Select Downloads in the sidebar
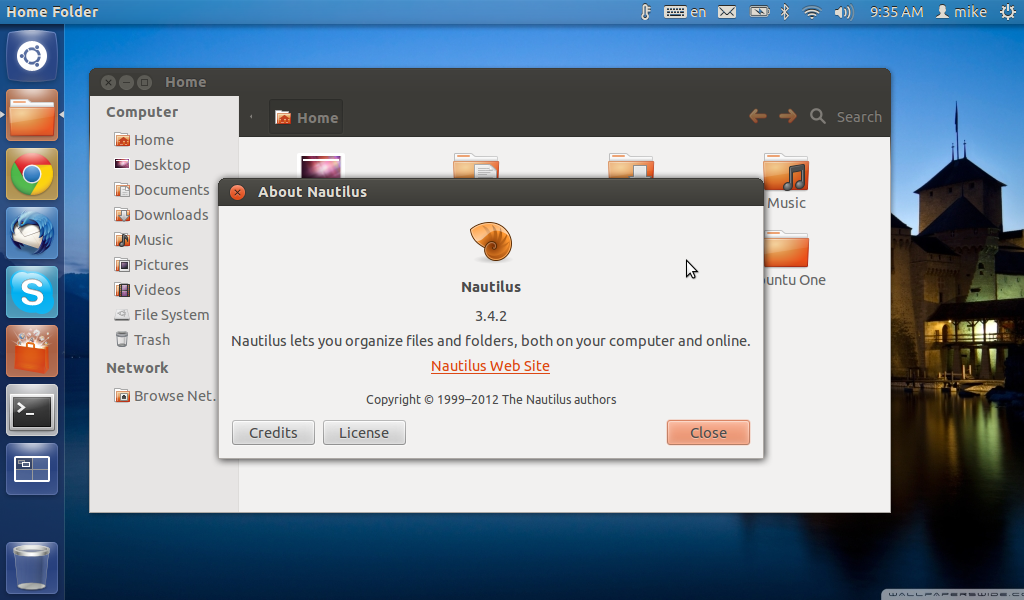Screen dimensions: 1024x600 pos(170,215)
